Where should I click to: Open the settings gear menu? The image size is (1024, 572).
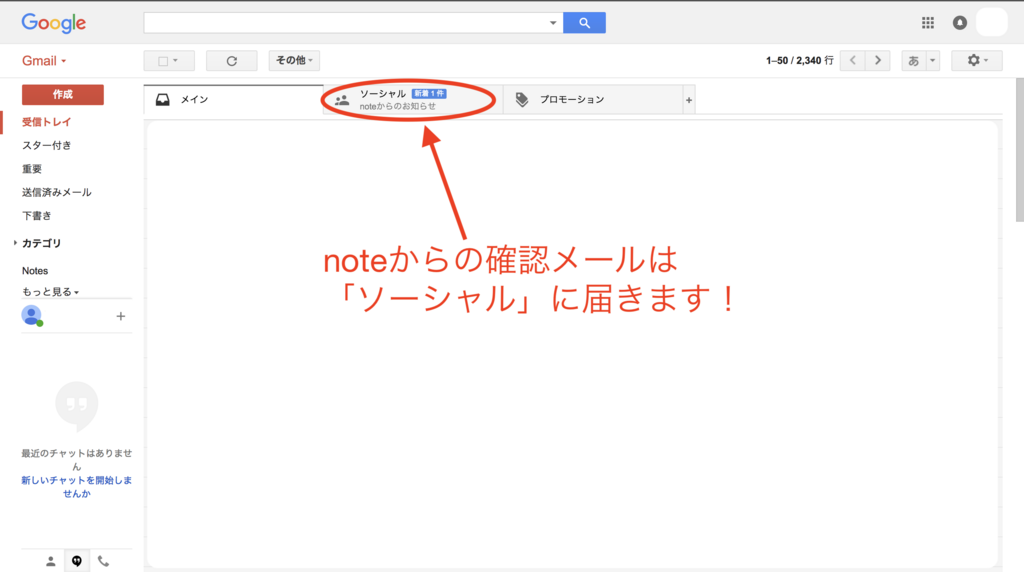976,61
